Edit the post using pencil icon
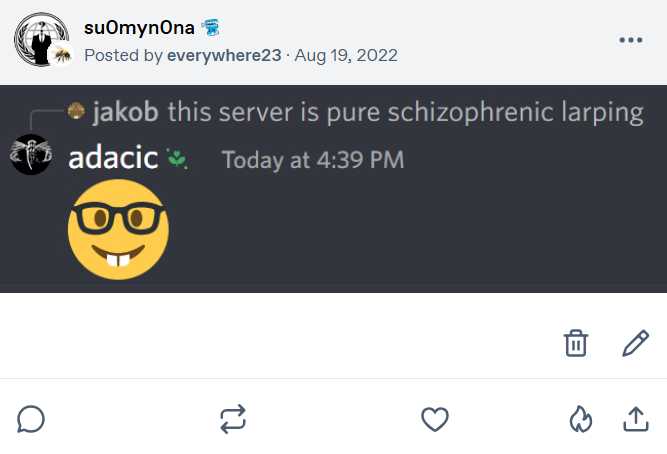Screen dimensions: 667x454 coord(635,344)
